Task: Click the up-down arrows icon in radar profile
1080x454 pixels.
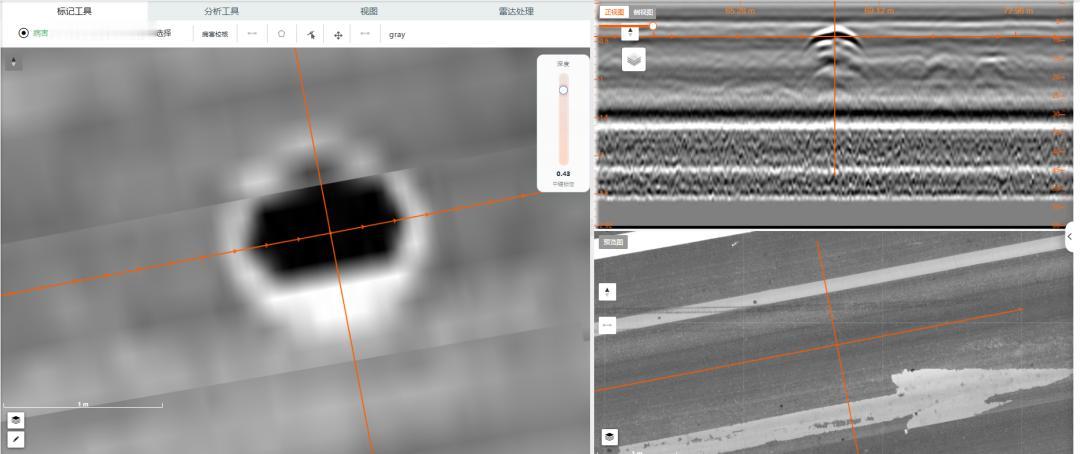Action: click(630, 33)
